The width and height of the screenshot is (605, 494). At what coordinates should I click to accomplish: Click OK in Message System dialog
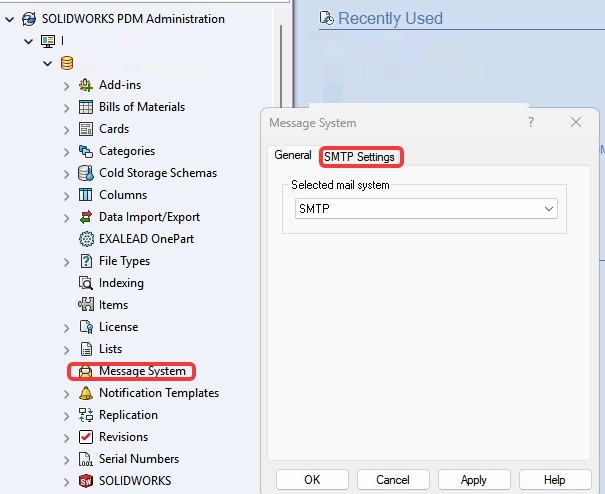(312, 480)
